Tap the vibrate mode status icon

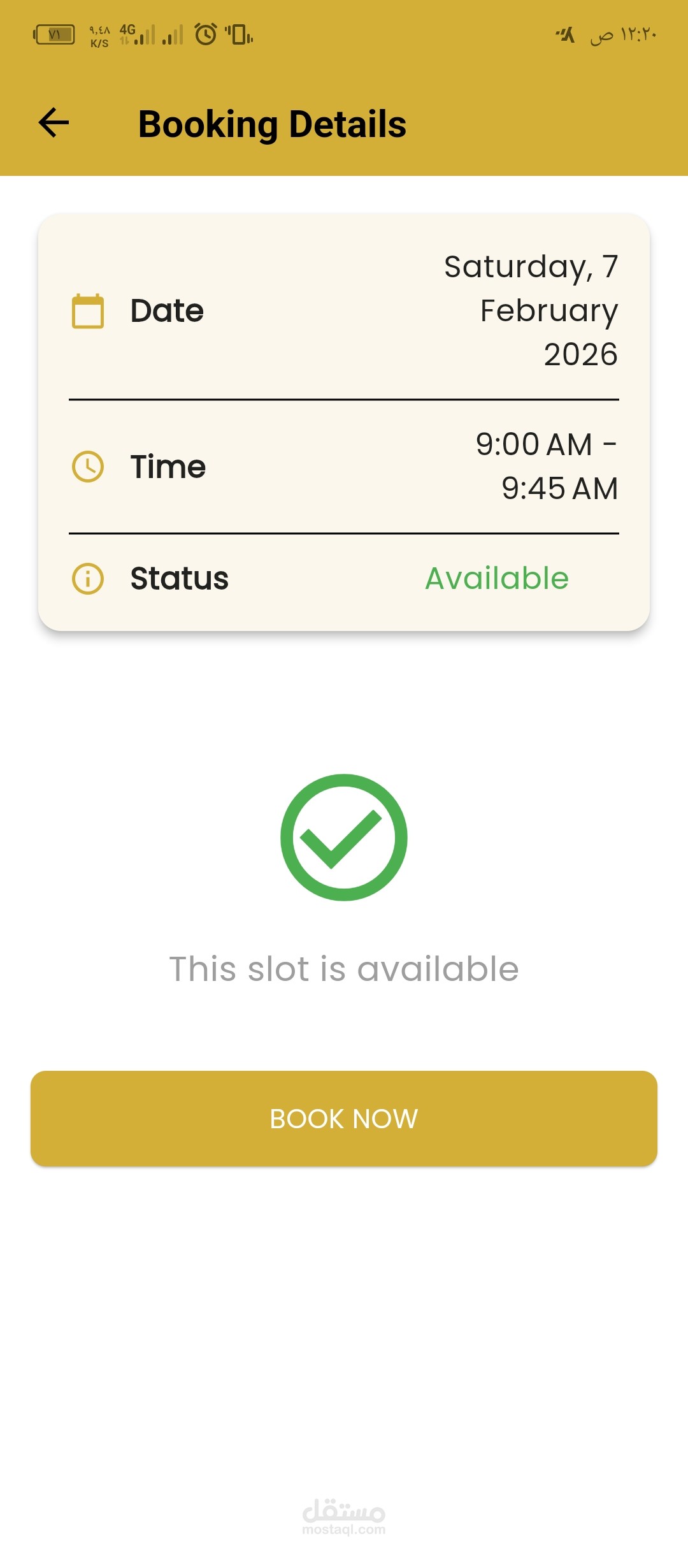point(240,34)
